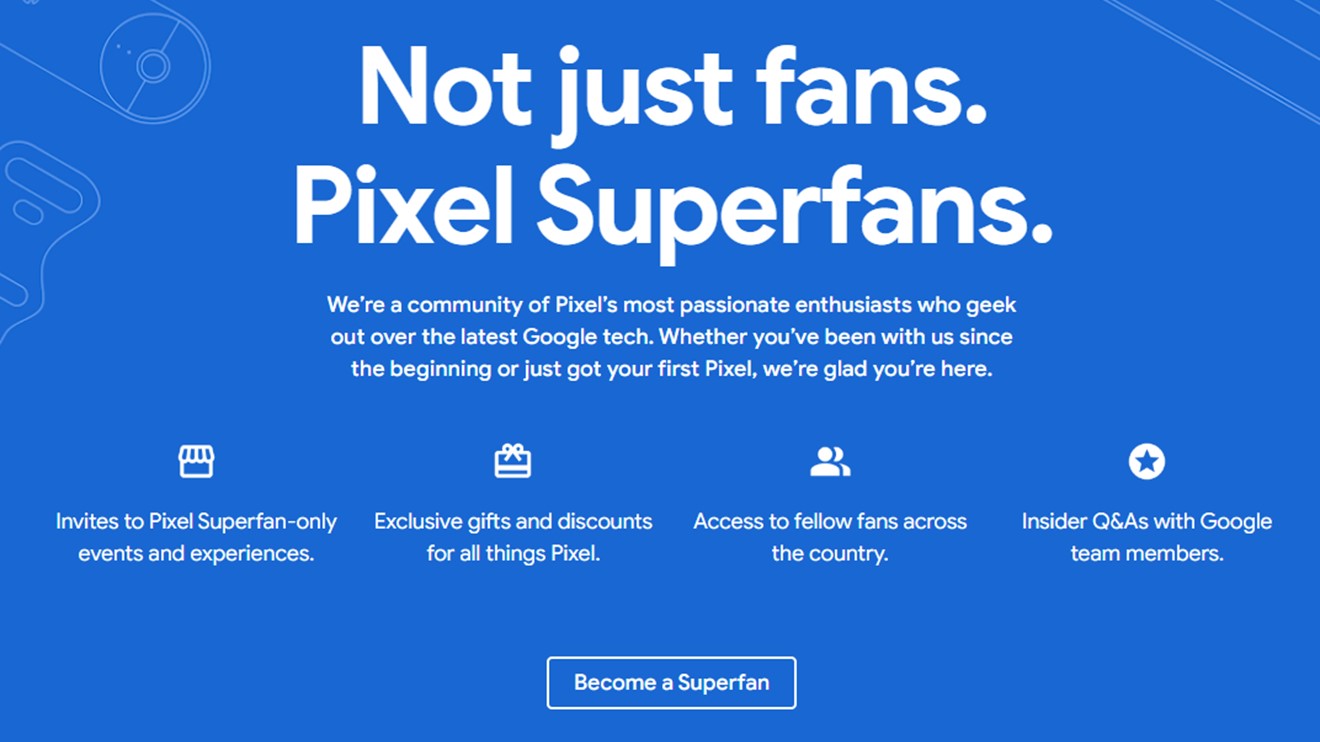Click the circular dial outline illustration
1320x742 pixels.
click(x=154, y=65)
